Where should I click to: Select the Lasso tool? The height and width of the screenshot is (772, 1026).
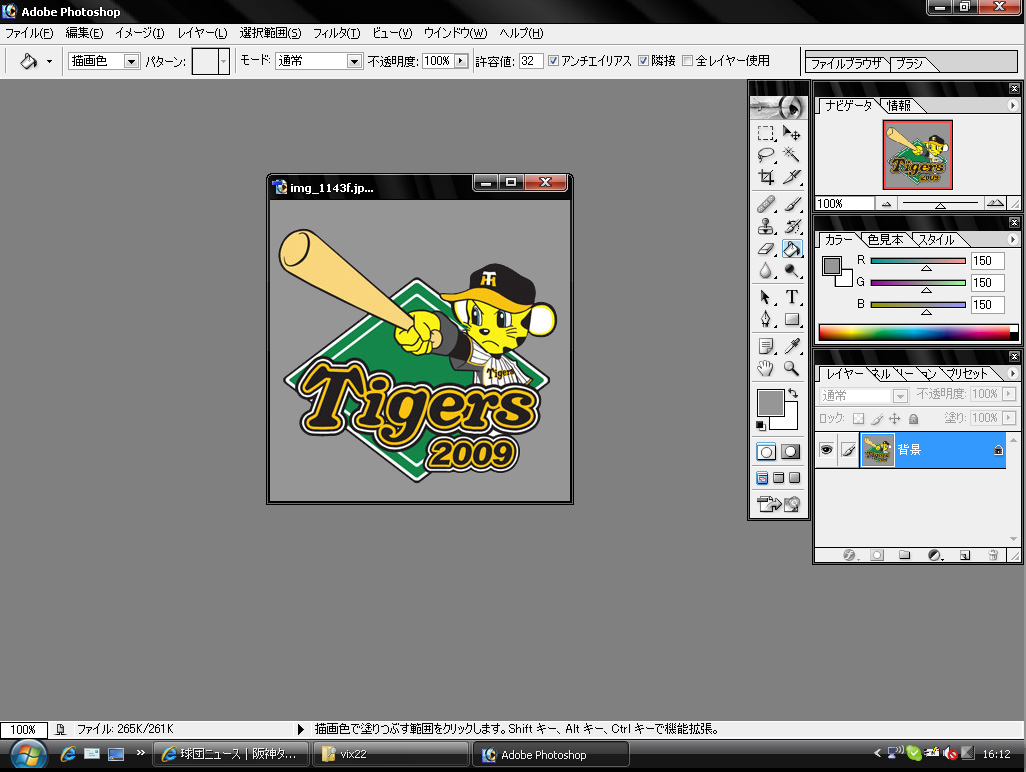coord(766,154)
